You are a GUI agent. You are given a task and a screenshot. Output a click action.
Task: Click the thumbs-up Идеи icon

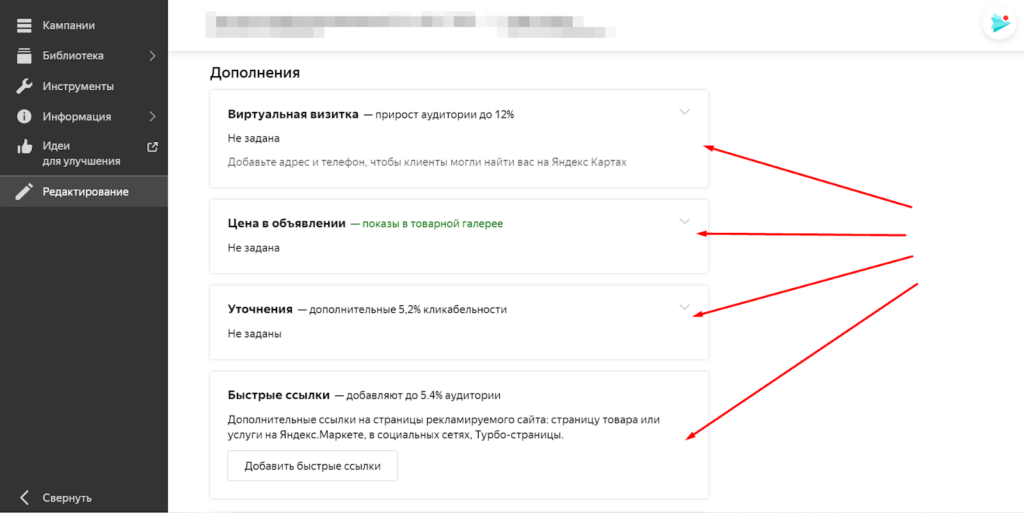pyautogui.click(x=25, y=147)
